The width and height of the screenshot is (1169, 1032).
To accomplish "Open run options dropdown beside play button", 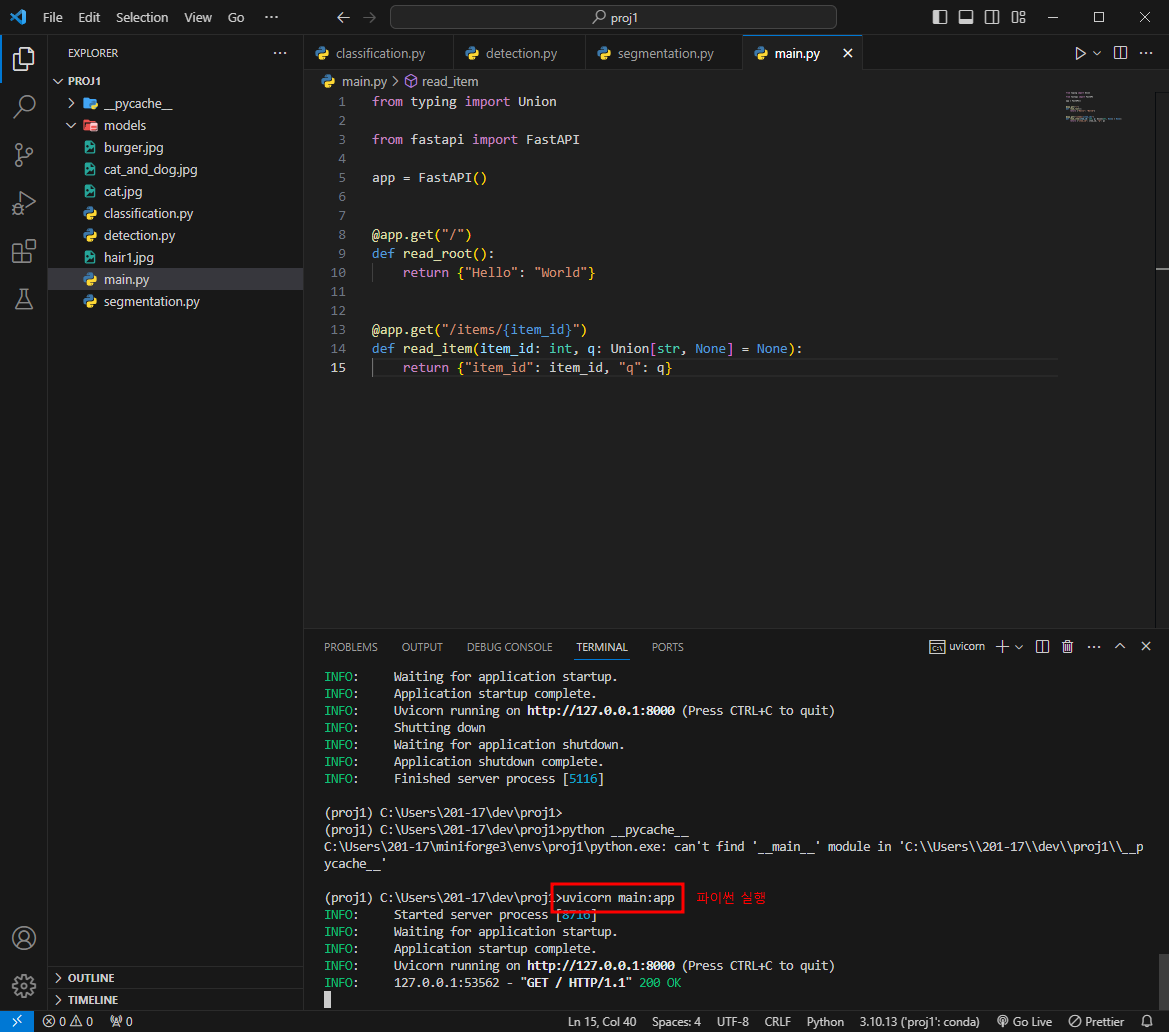I will pos(1097,53).
